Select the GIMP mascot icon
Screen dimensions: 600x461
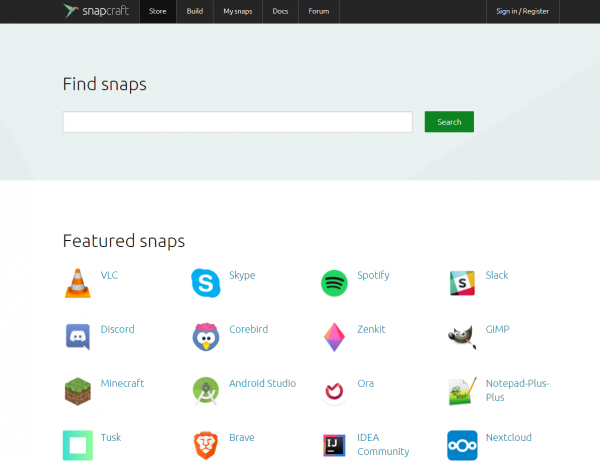pos(462,337)
